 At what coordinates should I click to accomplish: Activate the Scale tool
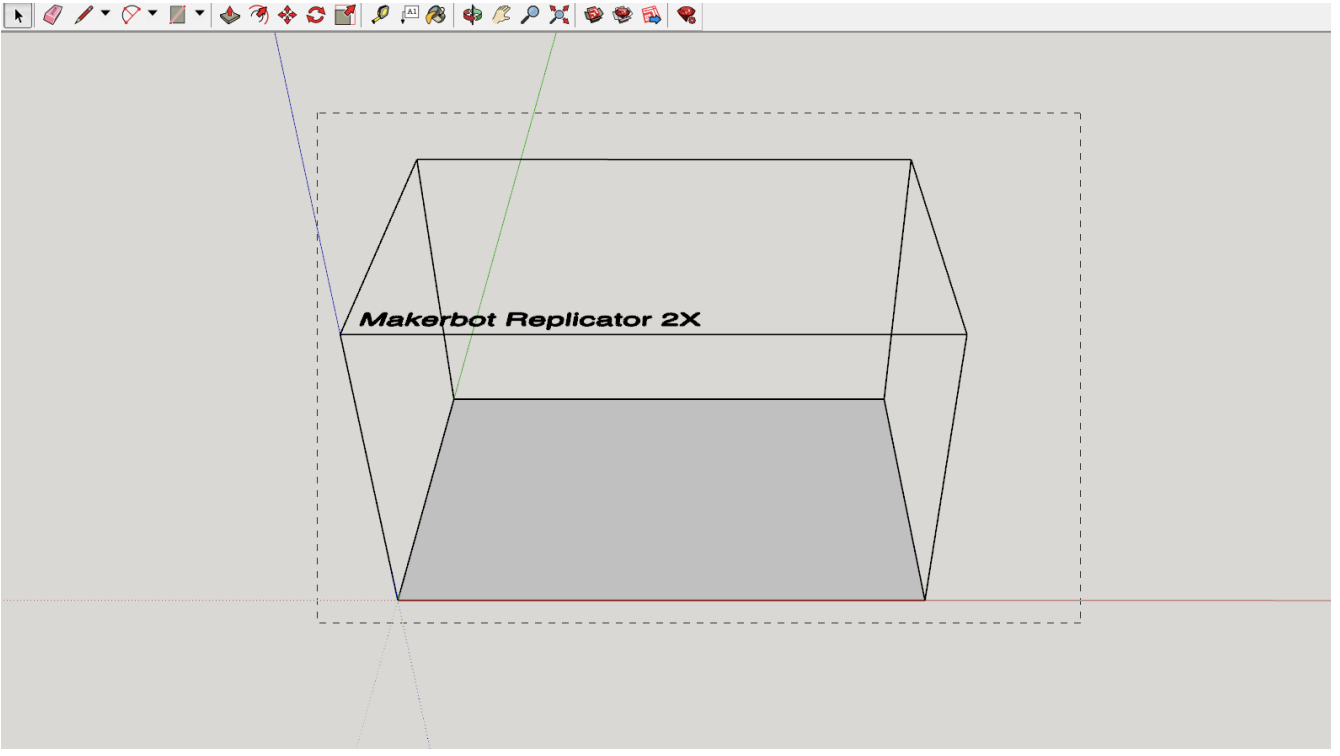point(345,15)
